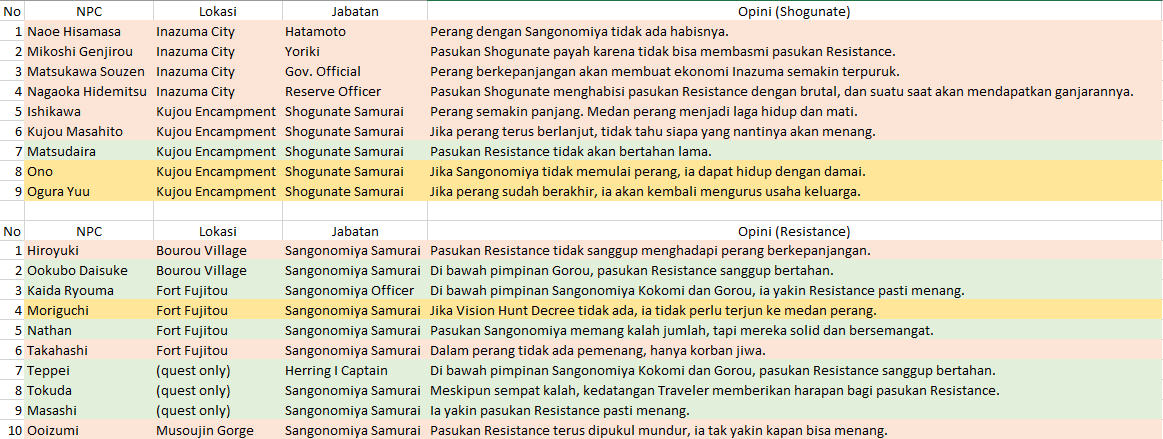Select the Ooizumi name cell
1163x439 pixels.
click(x=88, y=431)
